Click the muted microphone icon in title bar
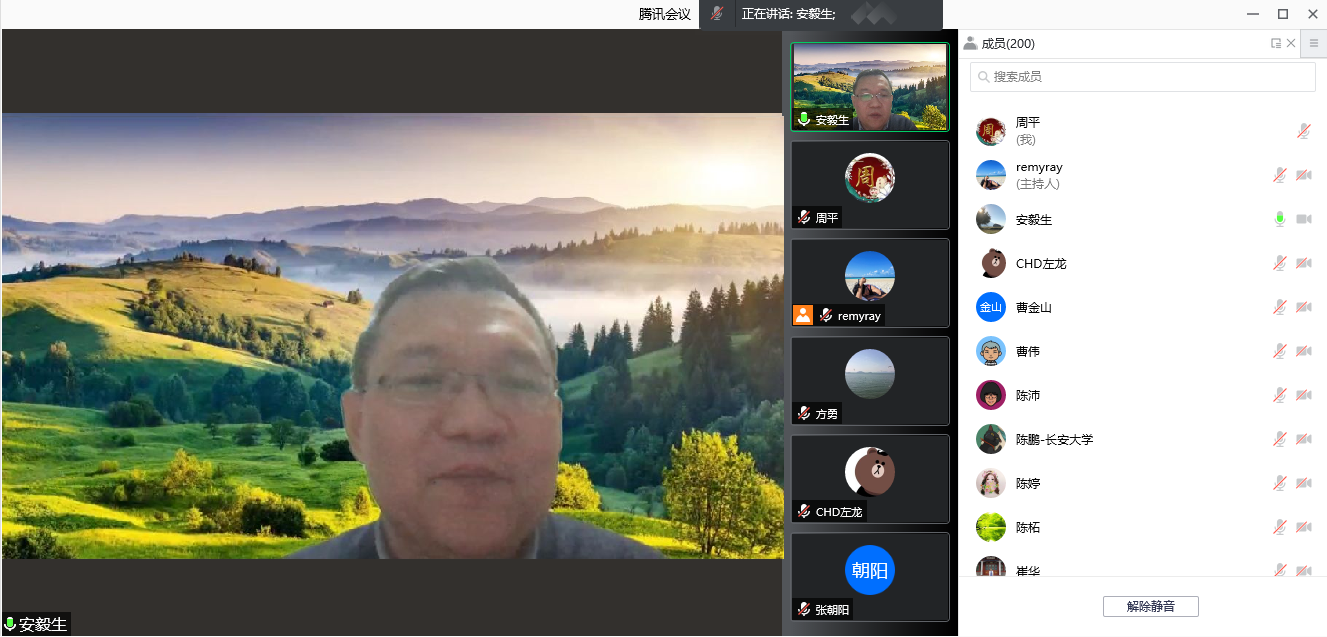 [716, 14]
